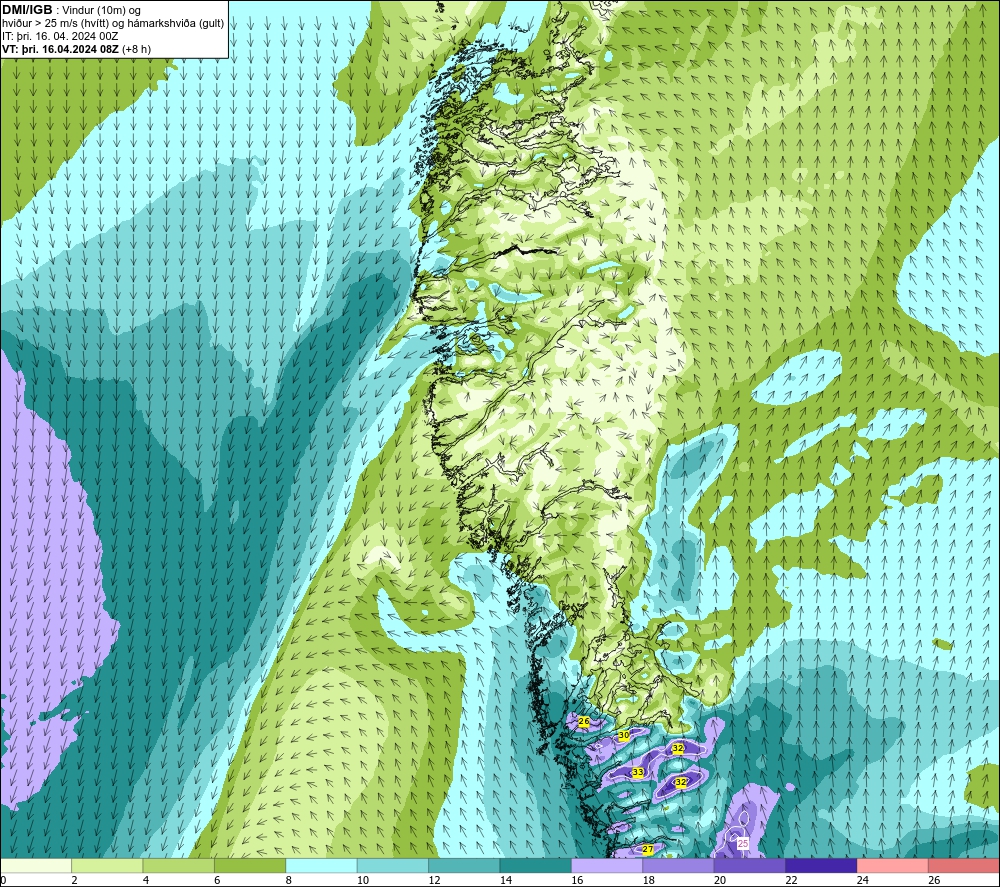Click the scale value 0
This screenshot has height=887, width=1000.
(4, 880)
